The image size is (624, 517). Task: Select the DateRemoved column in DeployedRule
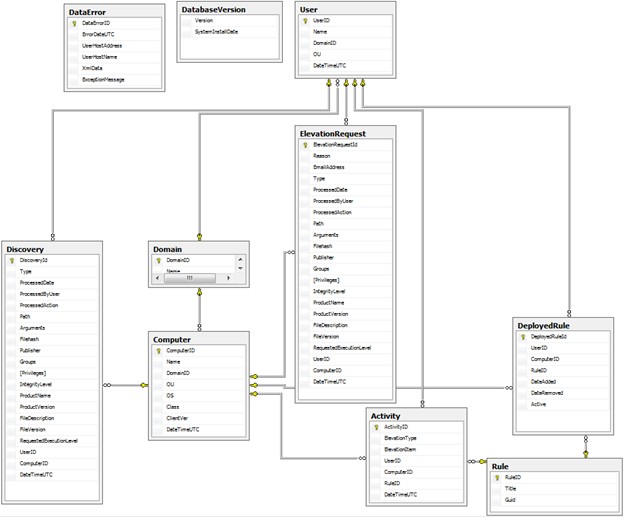(x=564, y=393)
